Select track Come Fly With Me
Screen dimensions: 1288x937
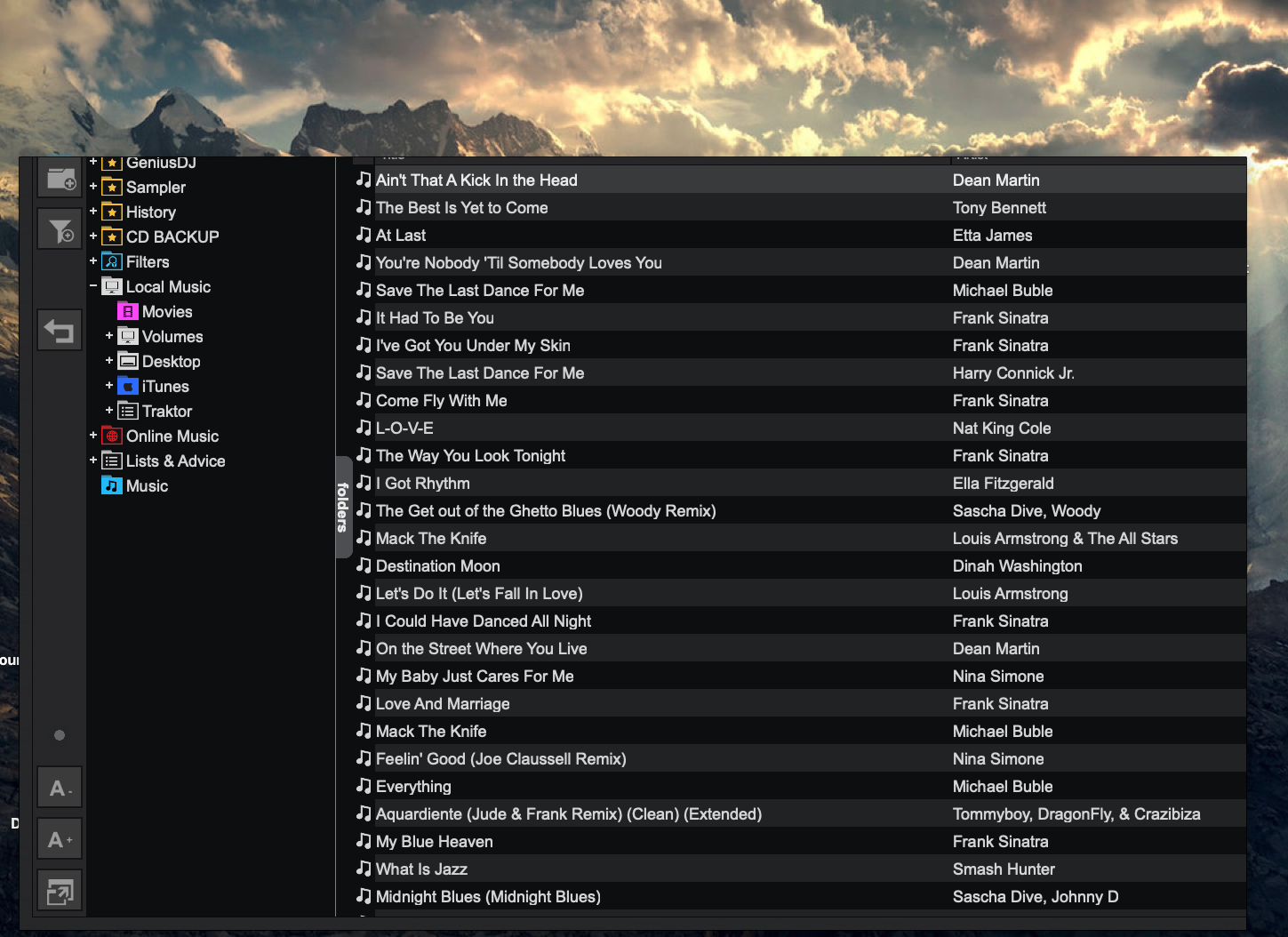click(442, 400)
